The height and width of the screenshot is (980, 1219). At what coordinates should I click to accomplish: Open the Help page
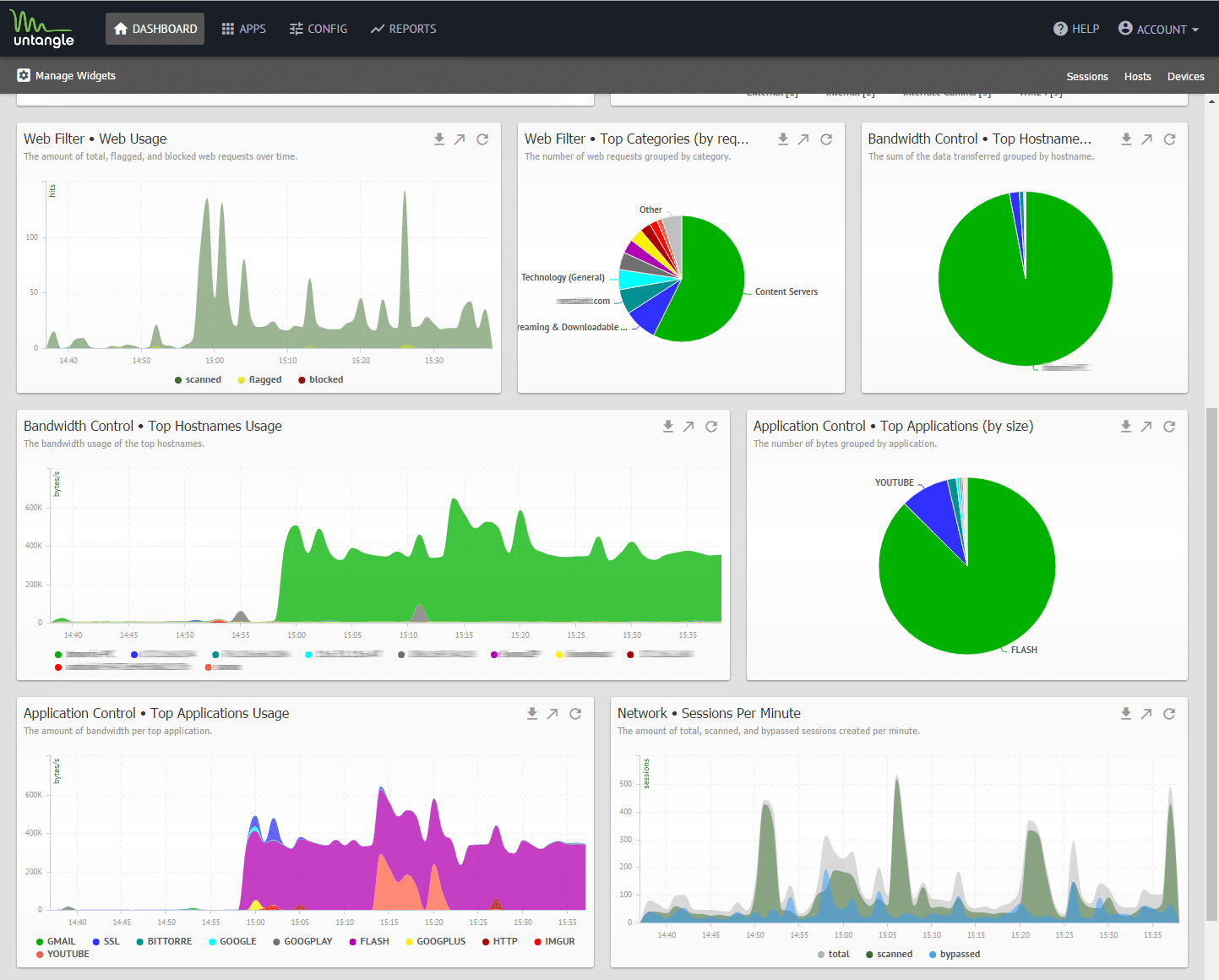pos(1076,29)
